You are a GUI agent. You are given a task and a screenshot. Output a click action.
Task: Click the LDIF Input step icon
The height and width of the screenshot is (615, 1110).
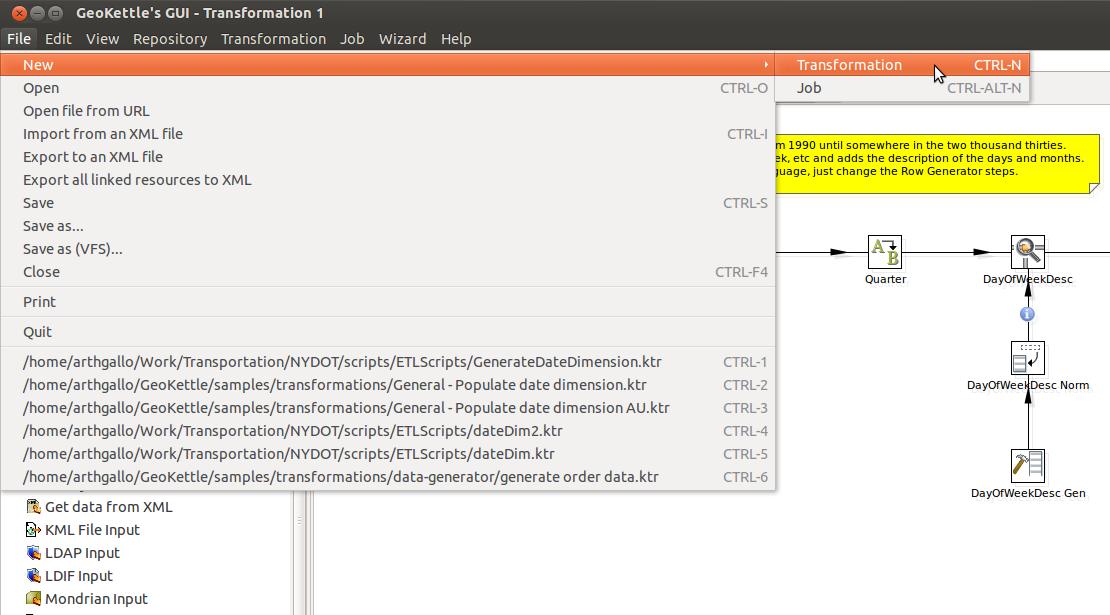click(x=33, y=575)
